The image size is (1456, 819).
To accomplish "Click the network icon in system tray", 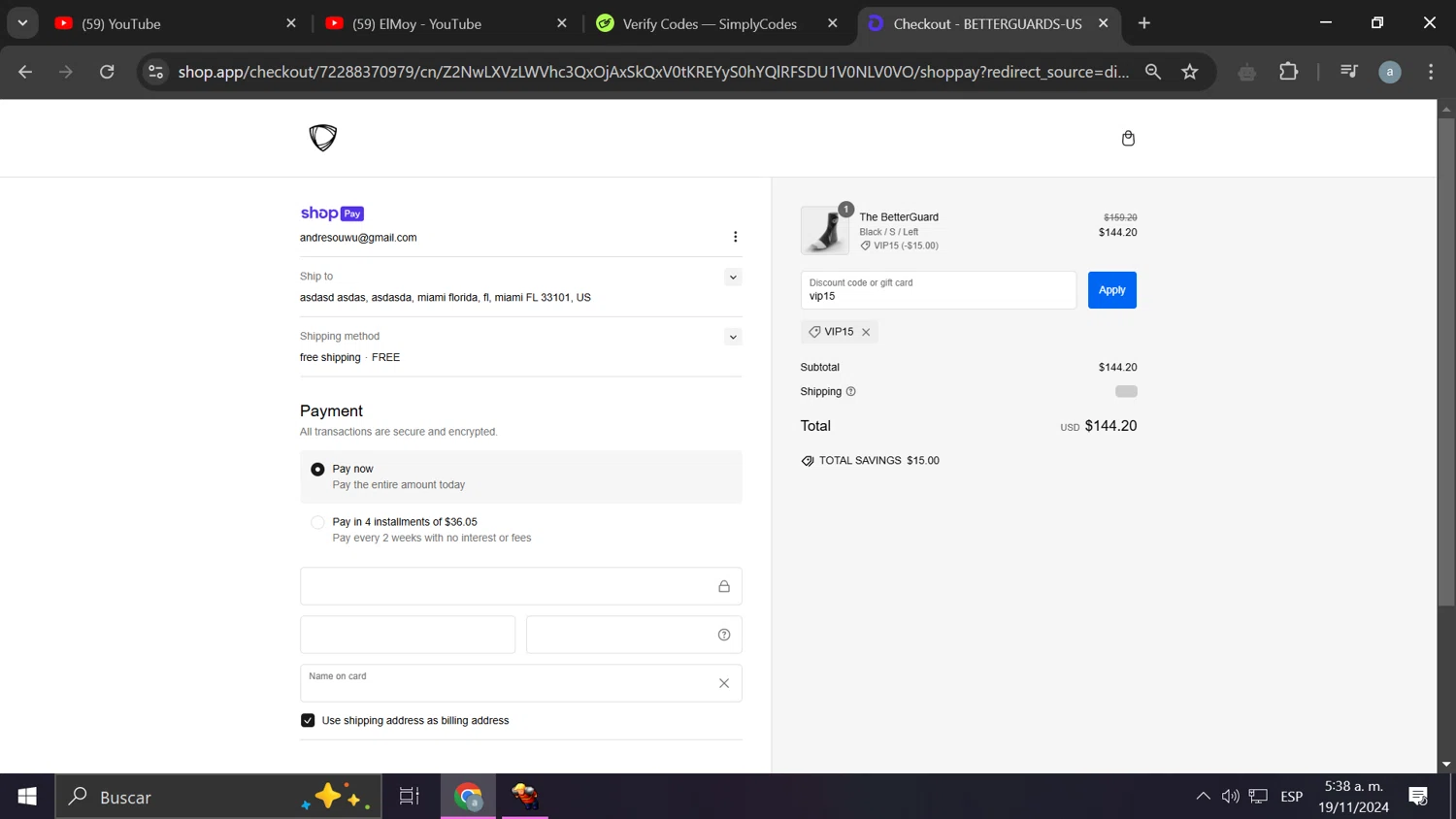I will click(x=1258, y=797).
